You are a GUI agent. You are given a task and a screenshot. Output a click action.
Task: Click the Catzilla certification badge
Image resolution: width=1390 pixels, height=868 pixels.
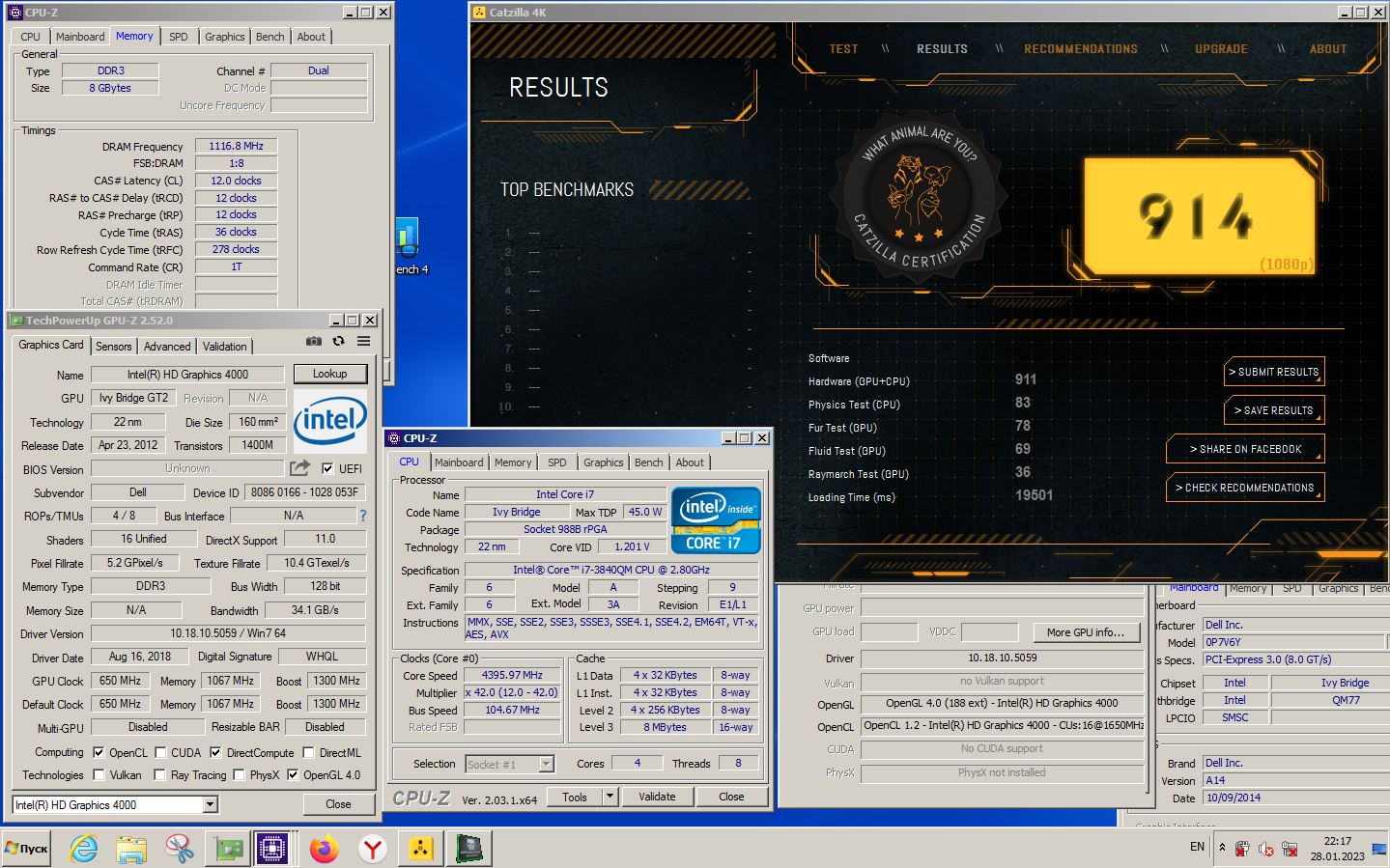point(920,198)
